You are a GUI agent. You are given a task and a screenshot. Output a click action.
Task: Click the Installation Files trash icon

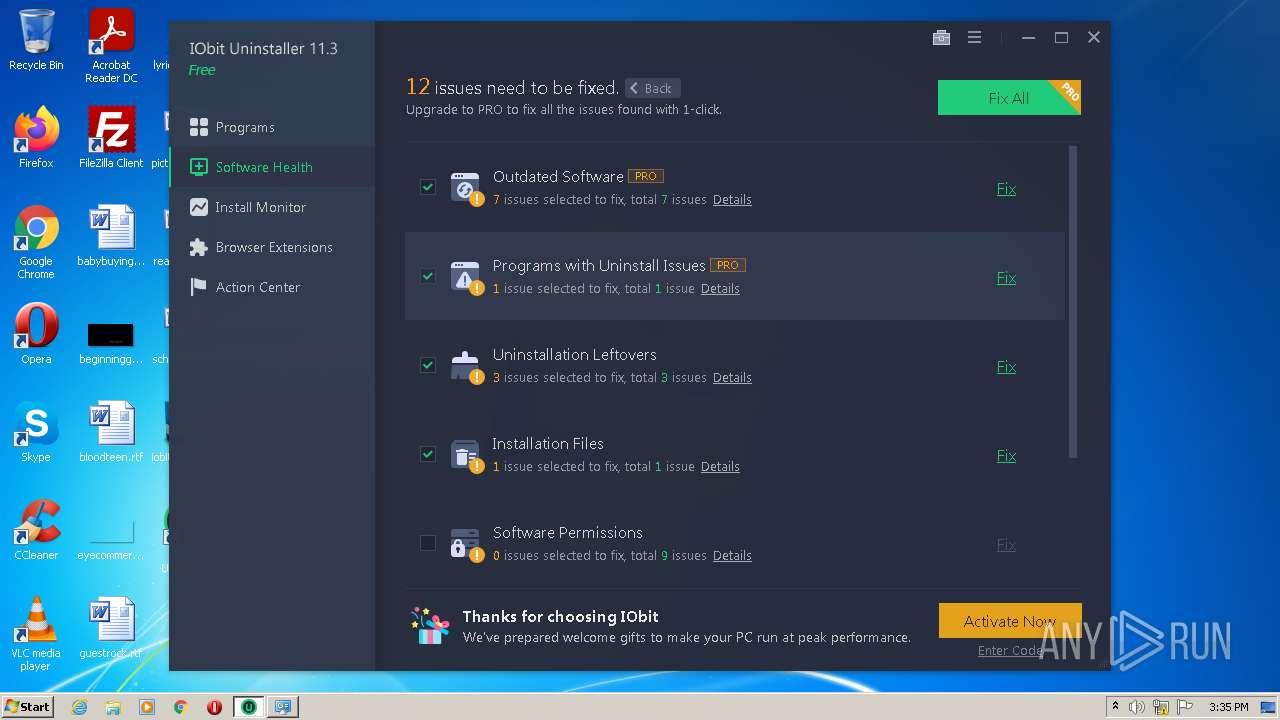[x=466, y=455]
